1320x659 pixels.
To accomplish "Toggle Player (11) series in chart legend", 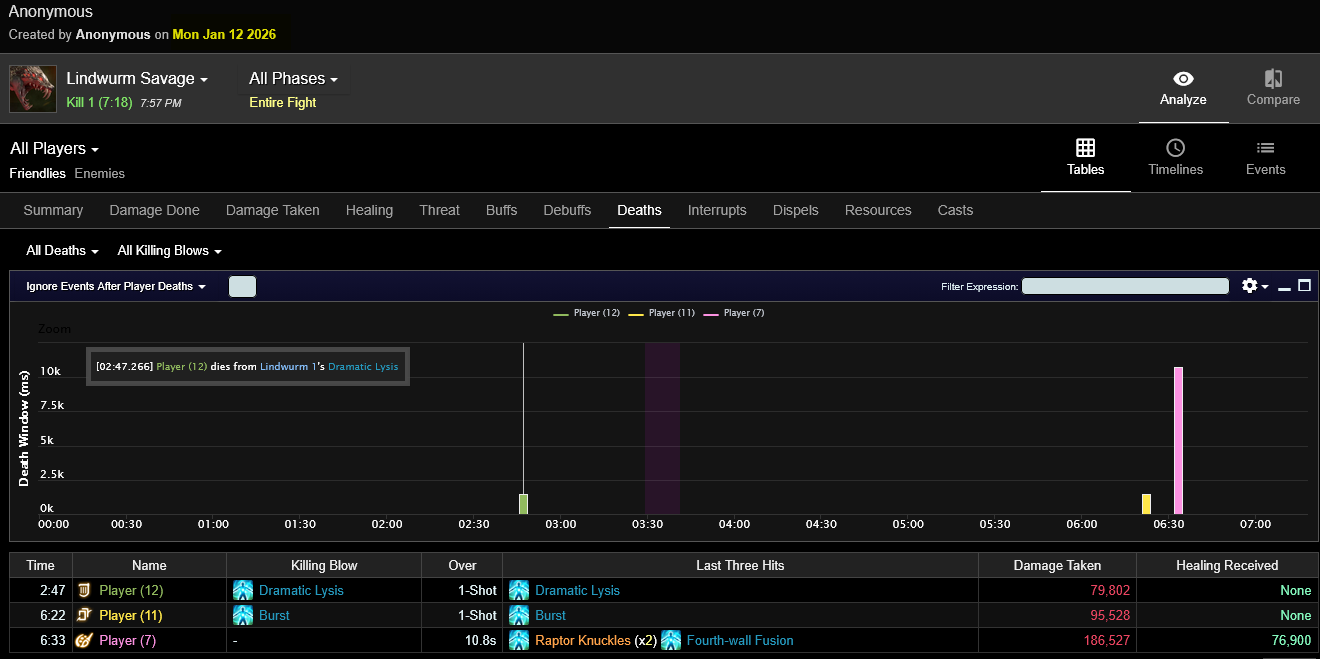I will (662, 313).
